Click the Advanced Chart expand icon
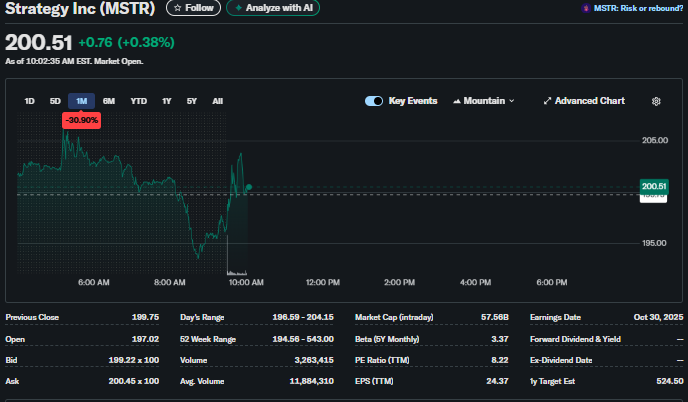Screen dimensions: 688x402 click(x=547, y=101)
